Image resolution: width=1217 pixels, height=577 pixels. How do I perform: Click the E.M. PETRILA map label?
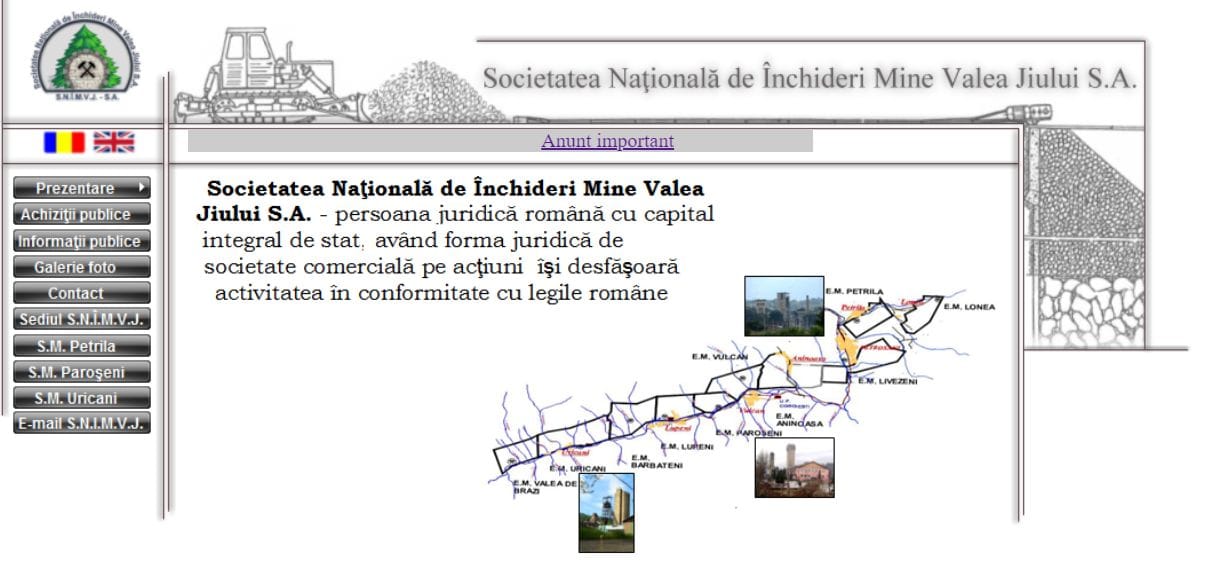click(x=854, y=291)
